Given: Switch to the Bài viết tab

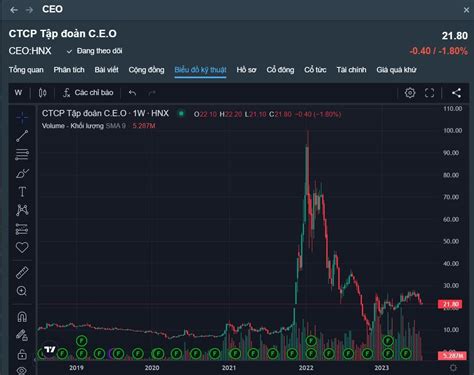Looking at the screenshot, I should click(x=106, y=70).
